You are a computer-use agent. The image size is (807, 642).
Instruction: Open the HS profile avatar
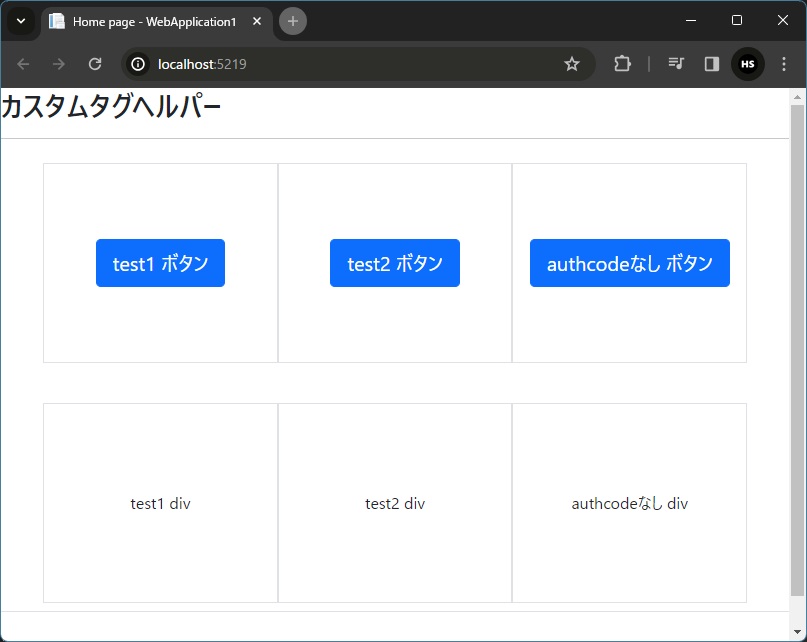[x=747, y=64]
